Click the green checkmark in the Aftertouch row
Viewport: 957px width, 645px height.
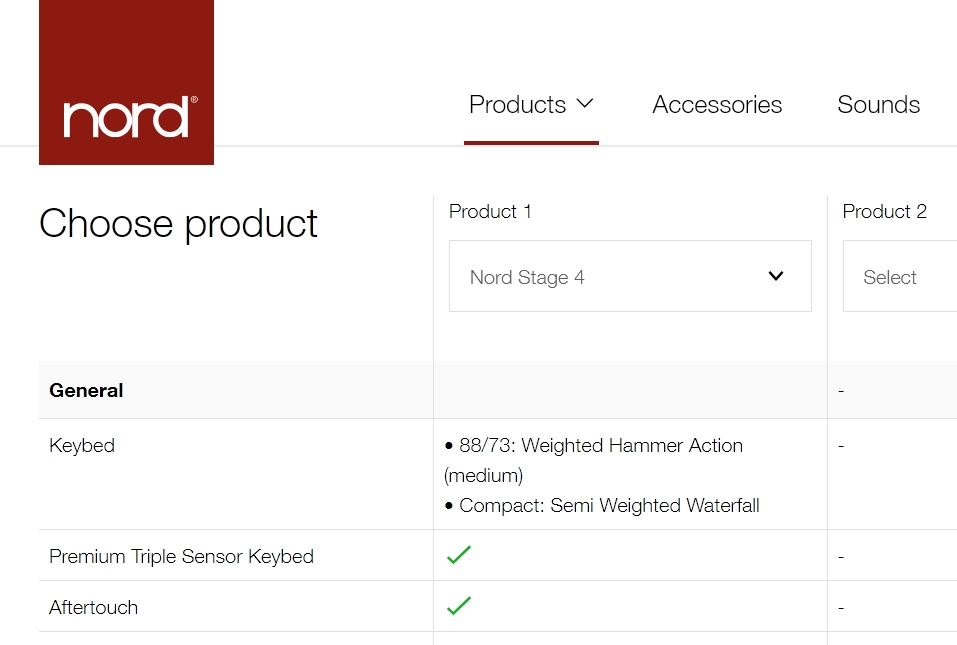(x=459, y=606)
